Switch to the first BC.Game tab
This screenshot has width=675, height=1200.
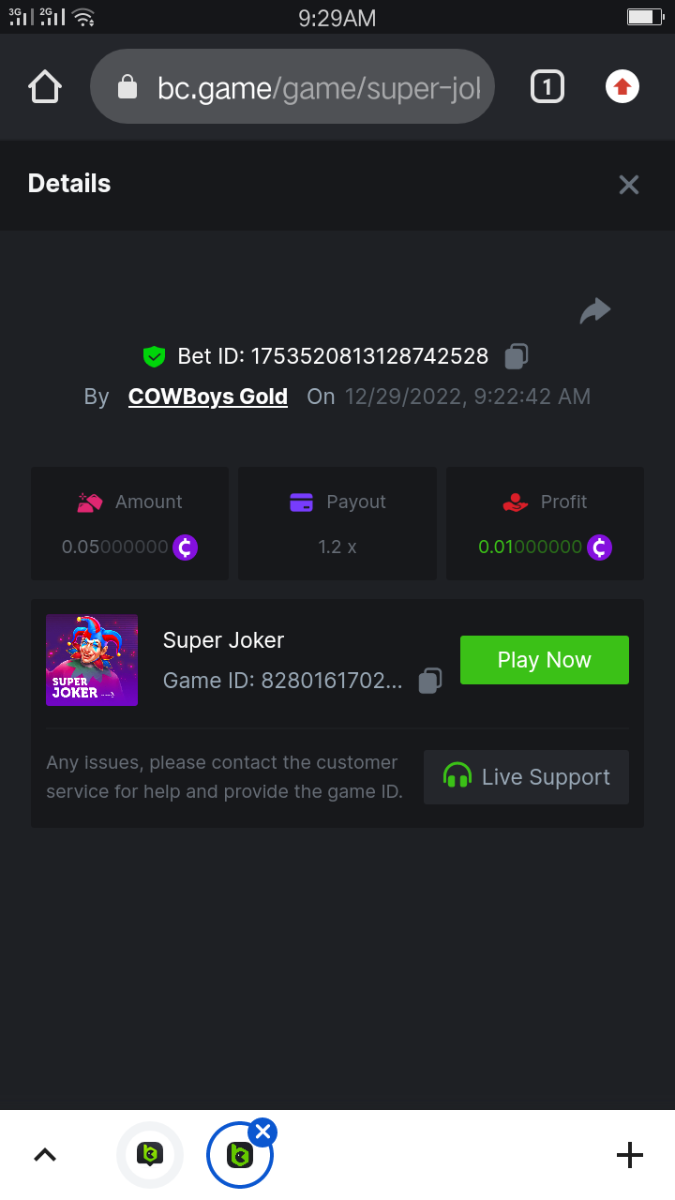click(150, 1155)
